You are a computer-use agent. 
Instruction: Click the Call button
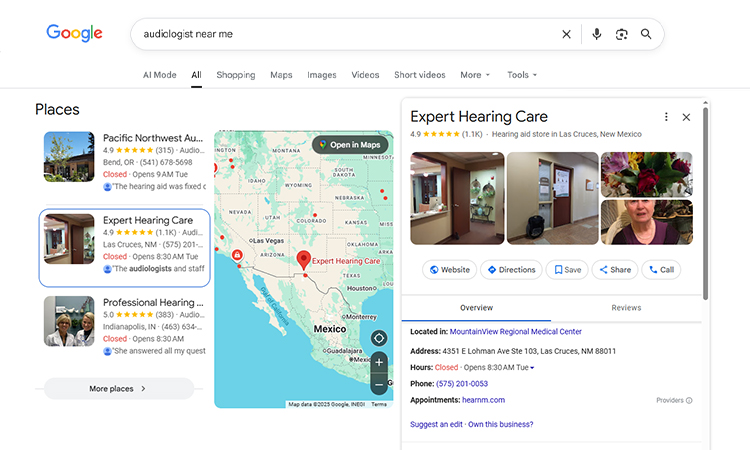661,270
